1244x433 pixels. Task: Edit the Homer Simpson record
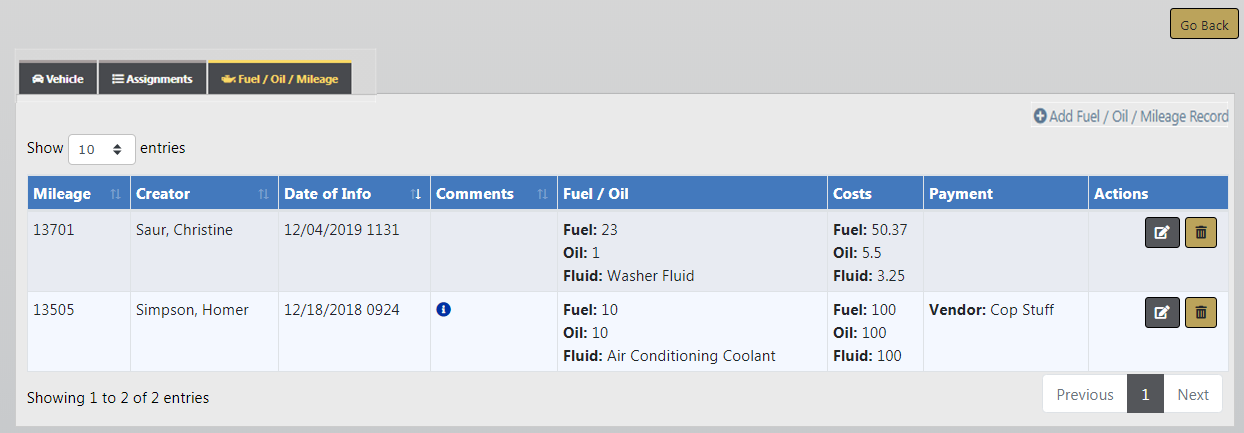[x=1162, y=312]
